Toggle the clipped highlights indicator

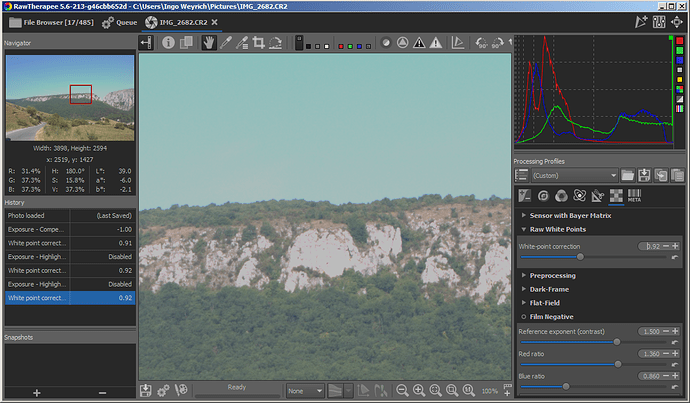coord(437,43)
